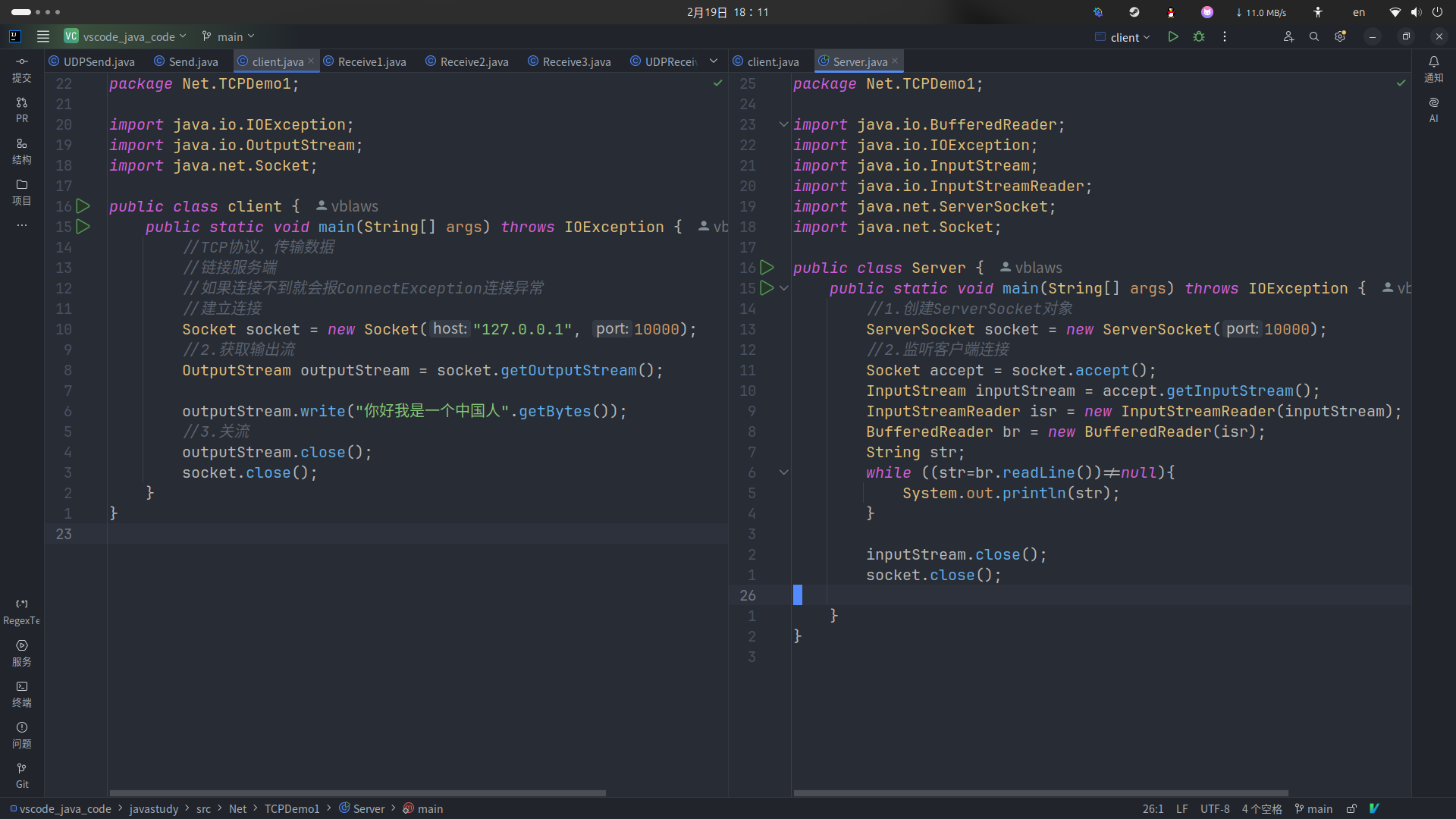Open the client run configuration dropdown

[1124, 37]
